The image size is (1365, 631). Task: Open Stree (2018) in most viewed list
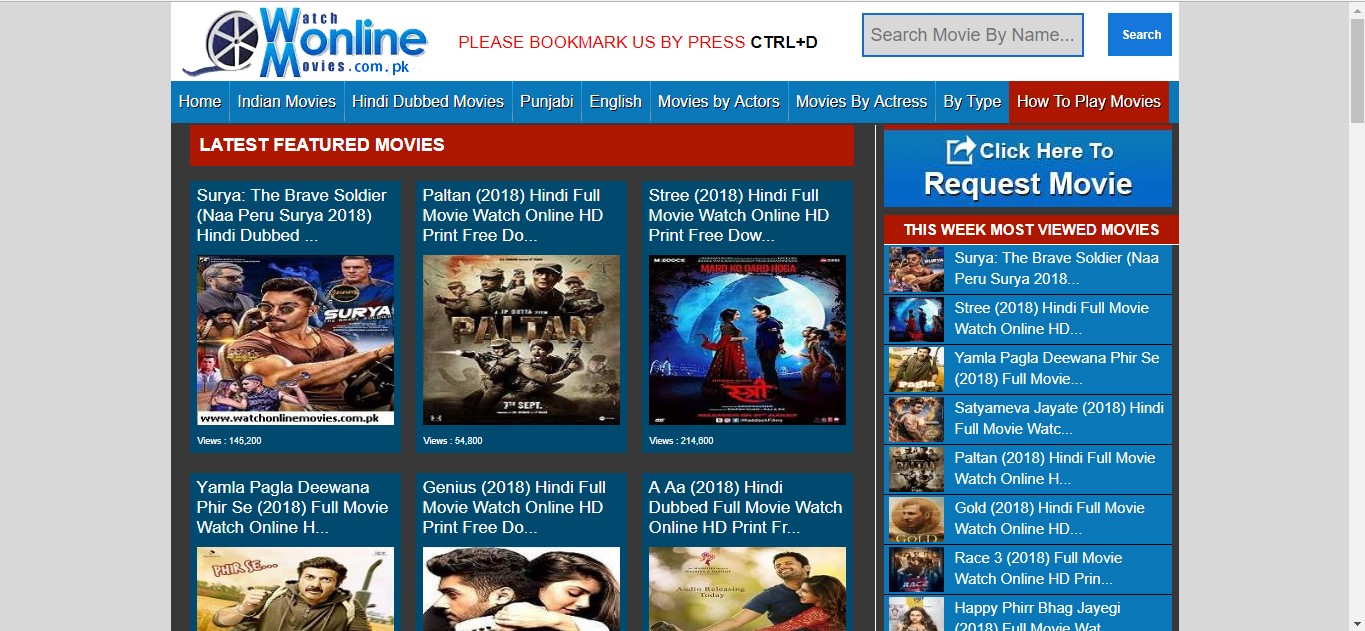(x=1051, y=318)
